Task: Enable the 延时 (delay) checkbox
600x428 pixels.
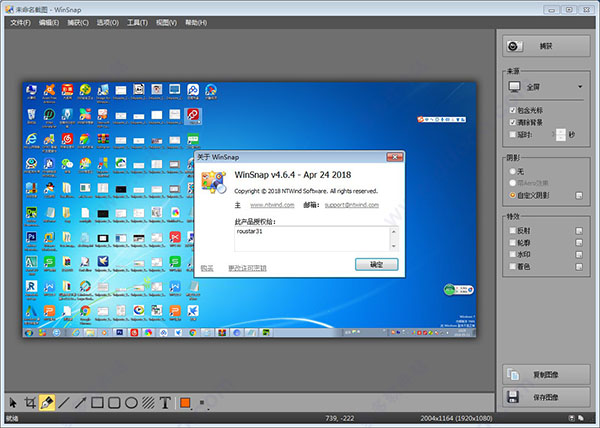Action: click(x=513, y=135)
